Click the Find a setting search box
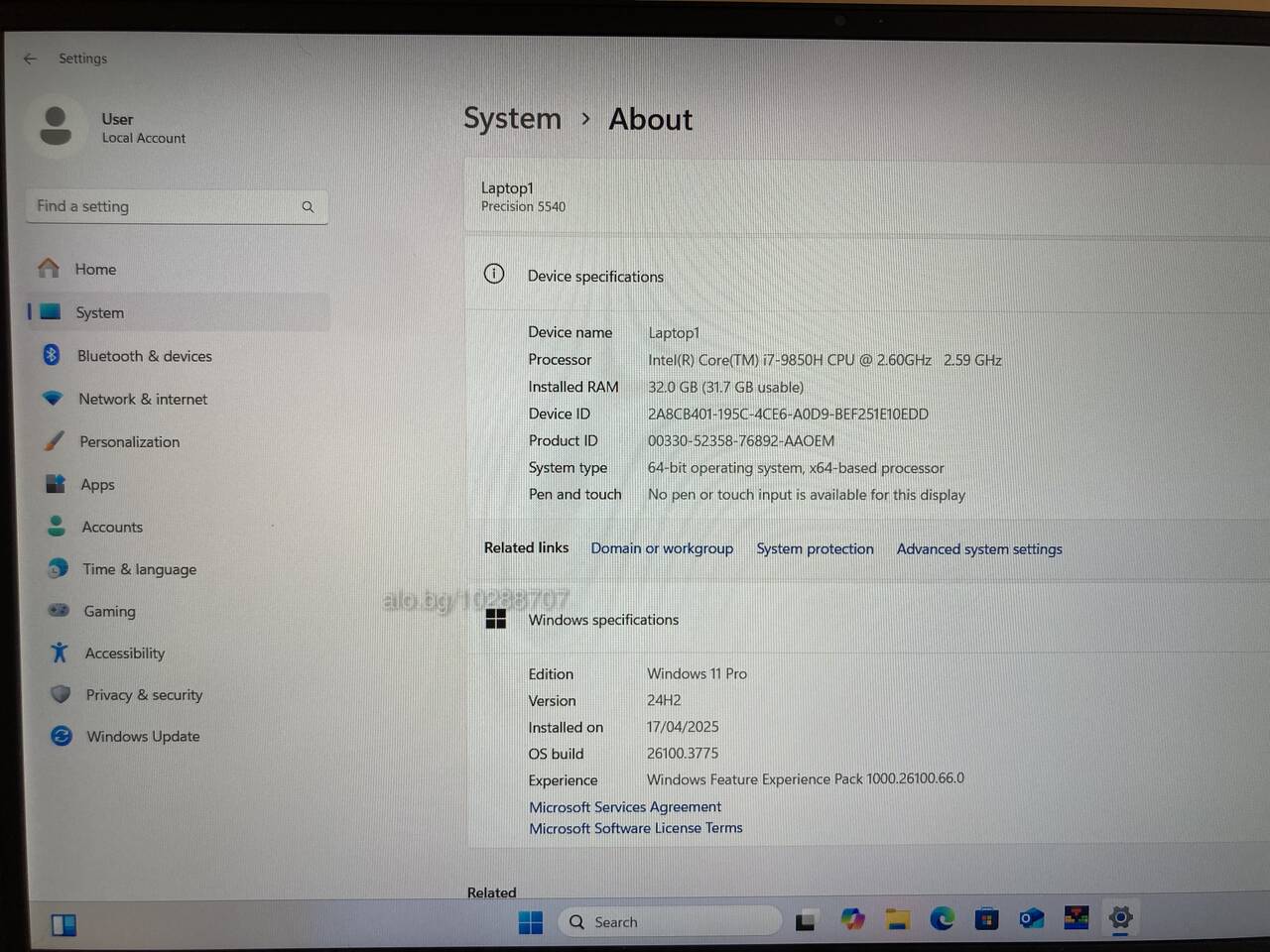This screenshot has height=952, width=1270. (177, 206)
